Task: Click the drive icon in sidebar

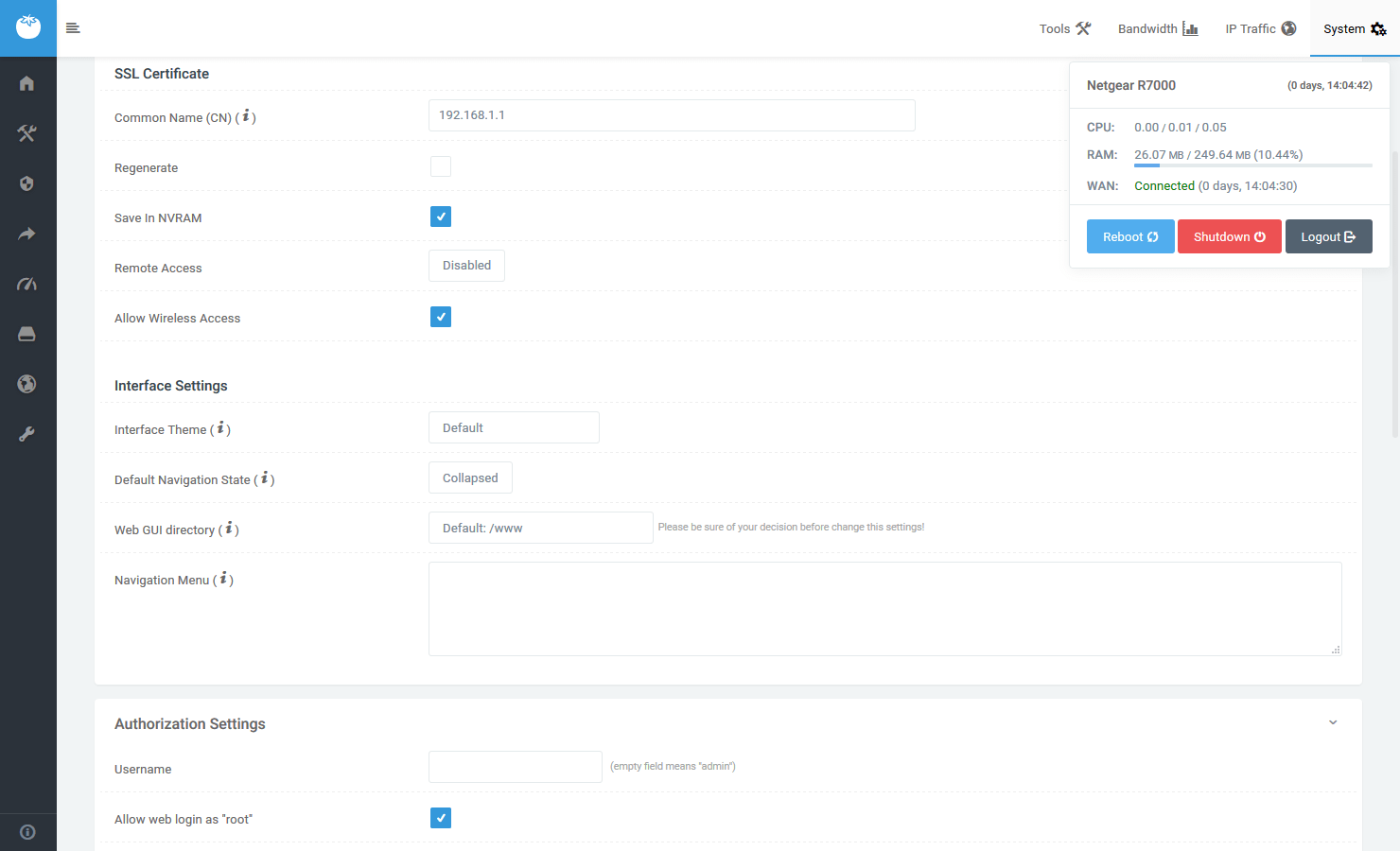Action: pos(26,334)
